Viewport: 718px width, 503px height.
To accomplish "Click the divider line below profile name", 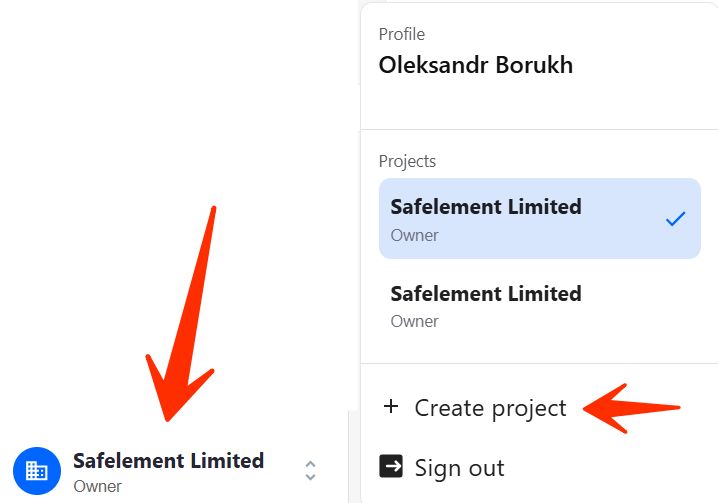I will [539, 129].
